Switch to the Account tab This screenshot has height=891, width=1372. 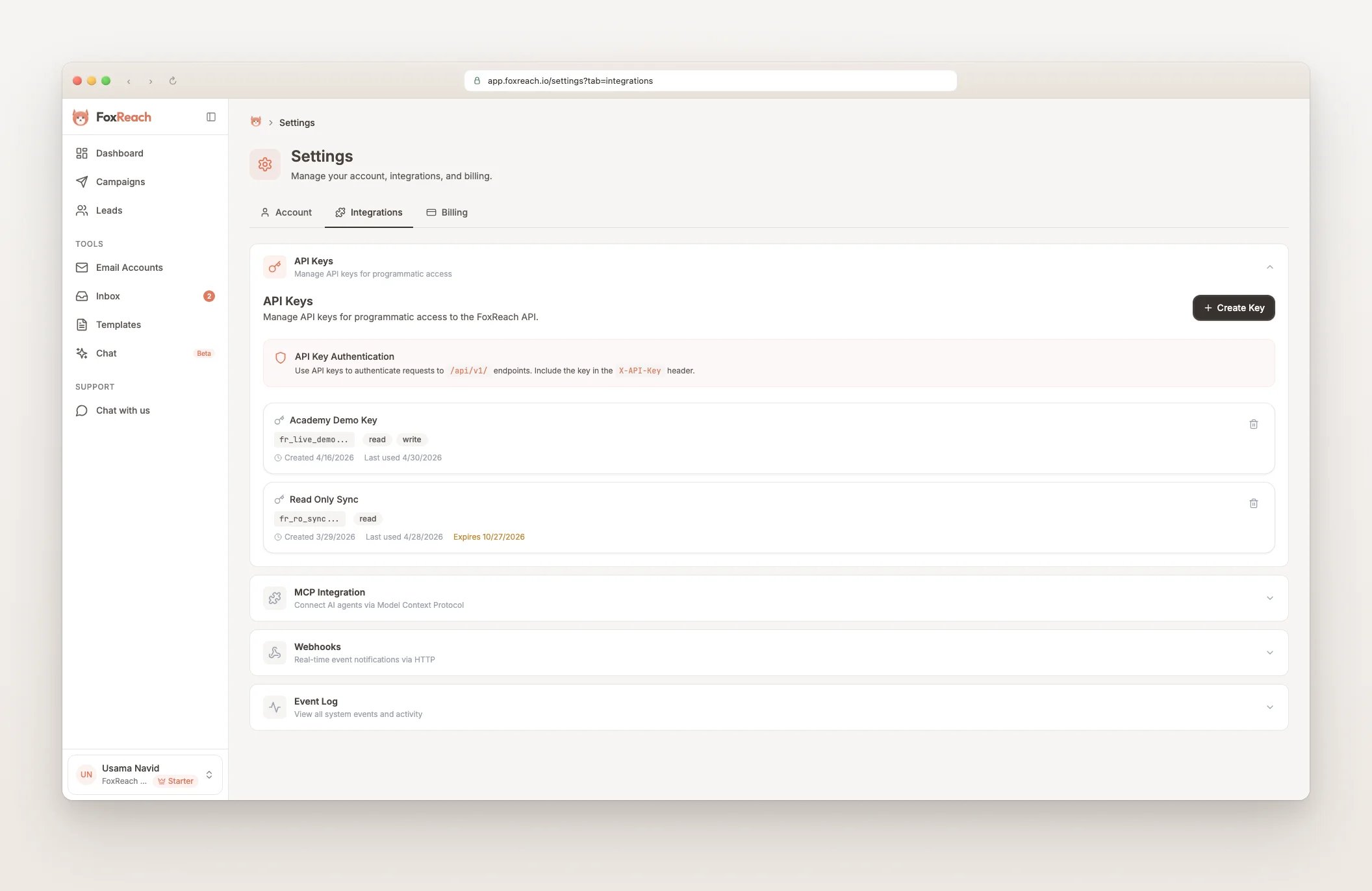click(286, 212)
